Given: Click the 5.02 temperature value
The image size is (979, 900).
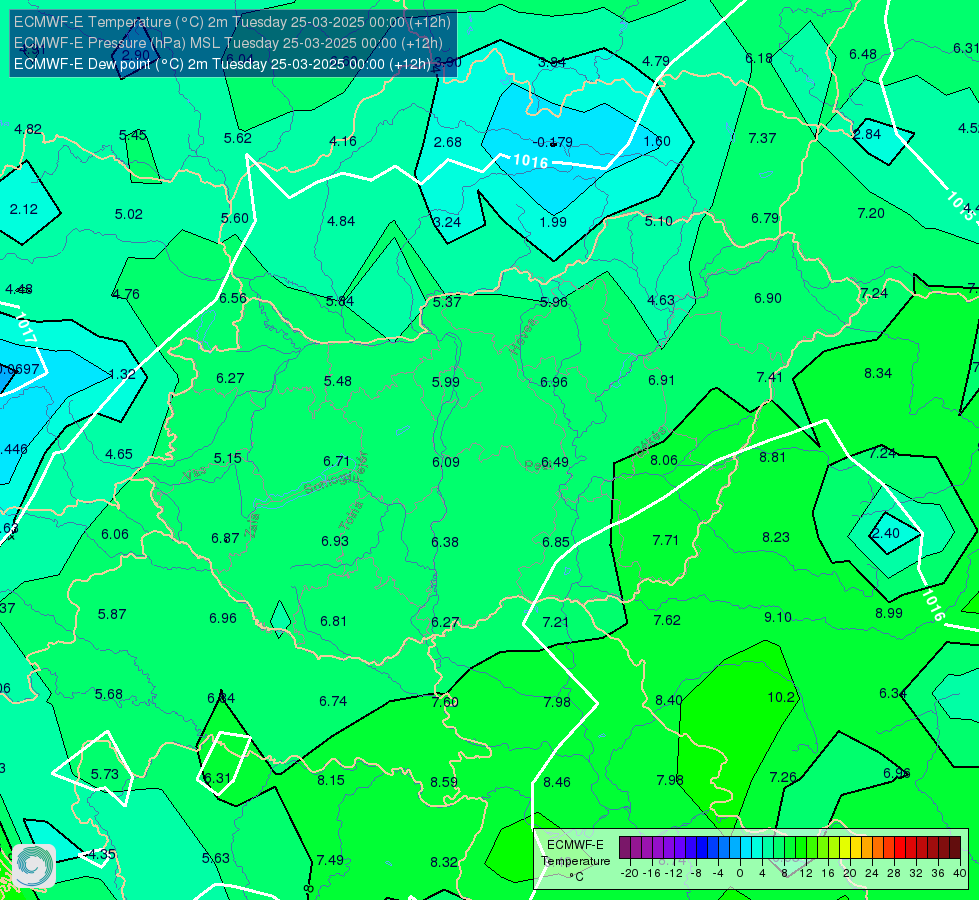Looking at the screenshot, I should pyautogui.click(x=129, y=214).
